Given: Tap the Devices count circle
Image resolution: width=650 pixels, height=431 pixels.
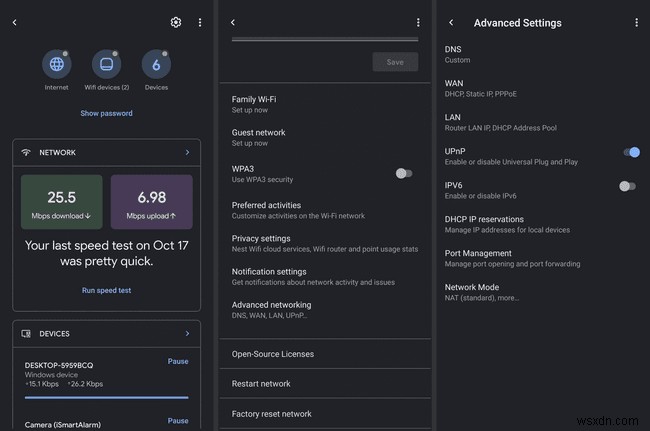Looking at the screenshot, I should click(156, 65).
